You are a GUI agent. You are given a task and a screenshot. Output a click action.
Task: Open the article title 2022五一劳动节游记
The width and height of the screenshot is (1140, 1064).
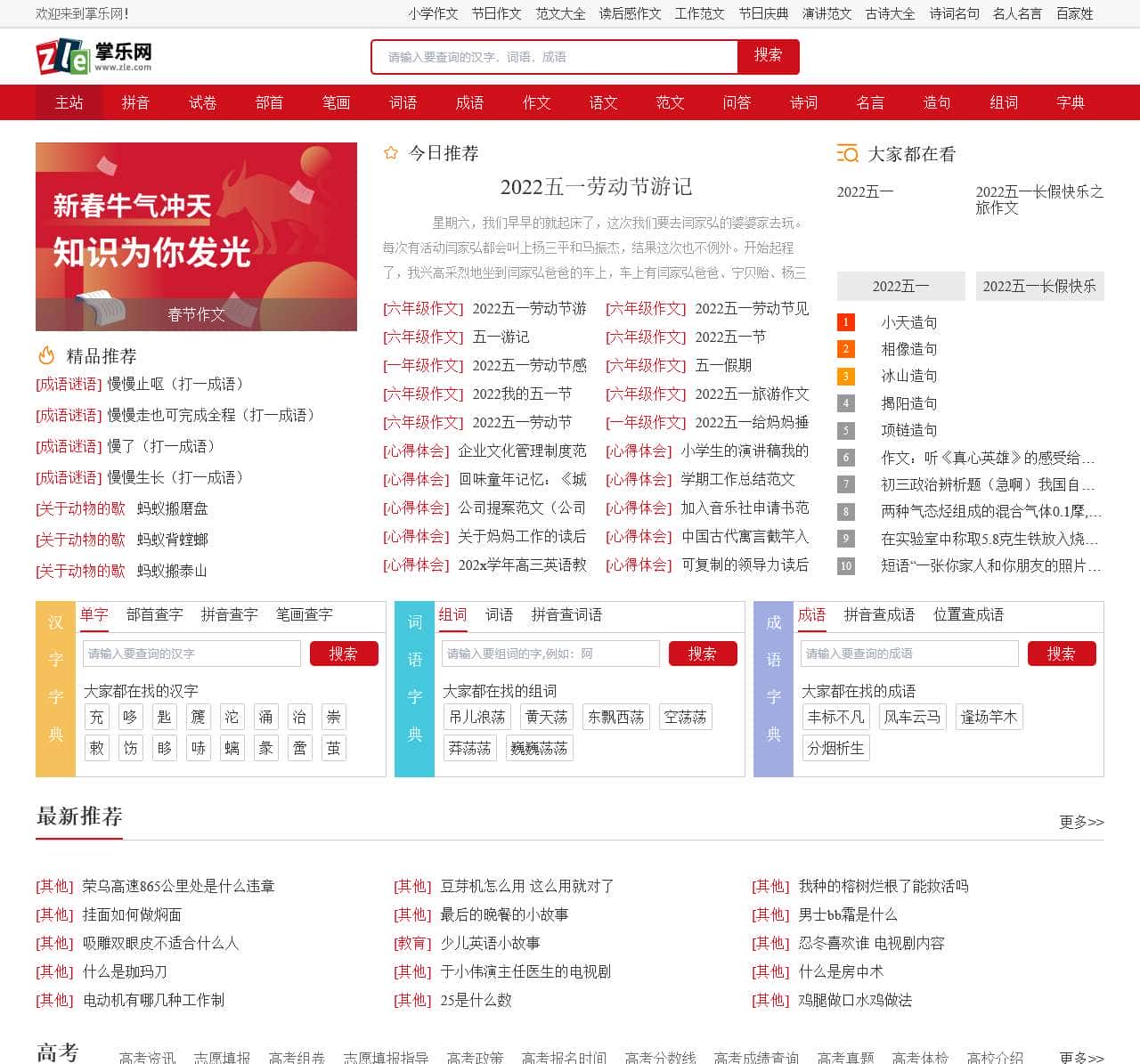point(596,187)
